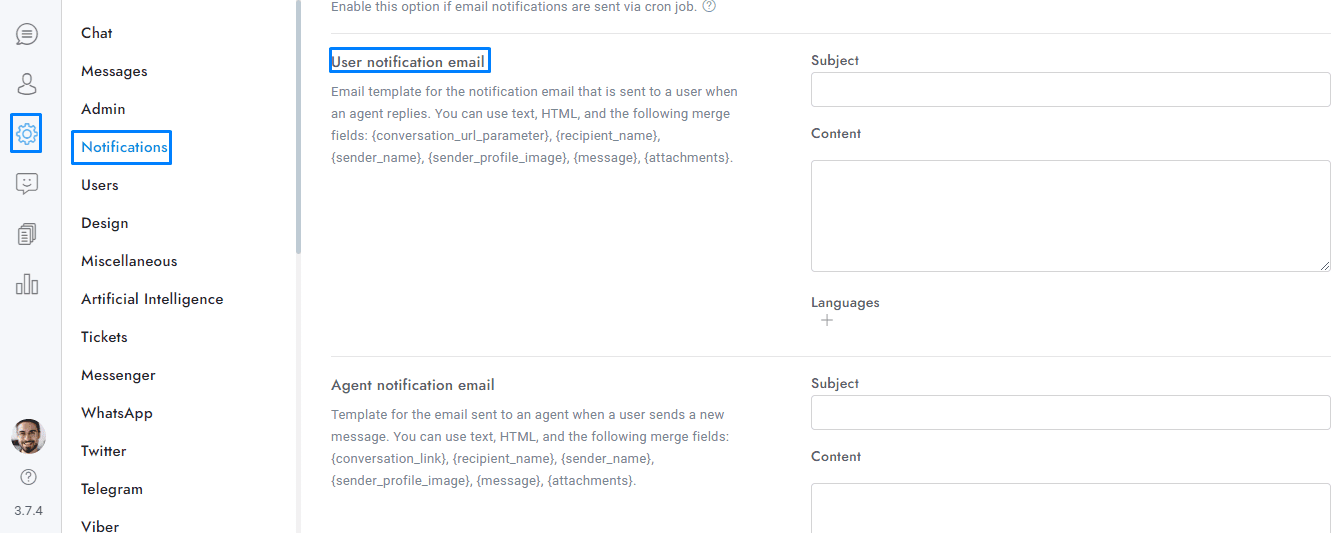Add a language with plus icon

[x=827, y=321]
